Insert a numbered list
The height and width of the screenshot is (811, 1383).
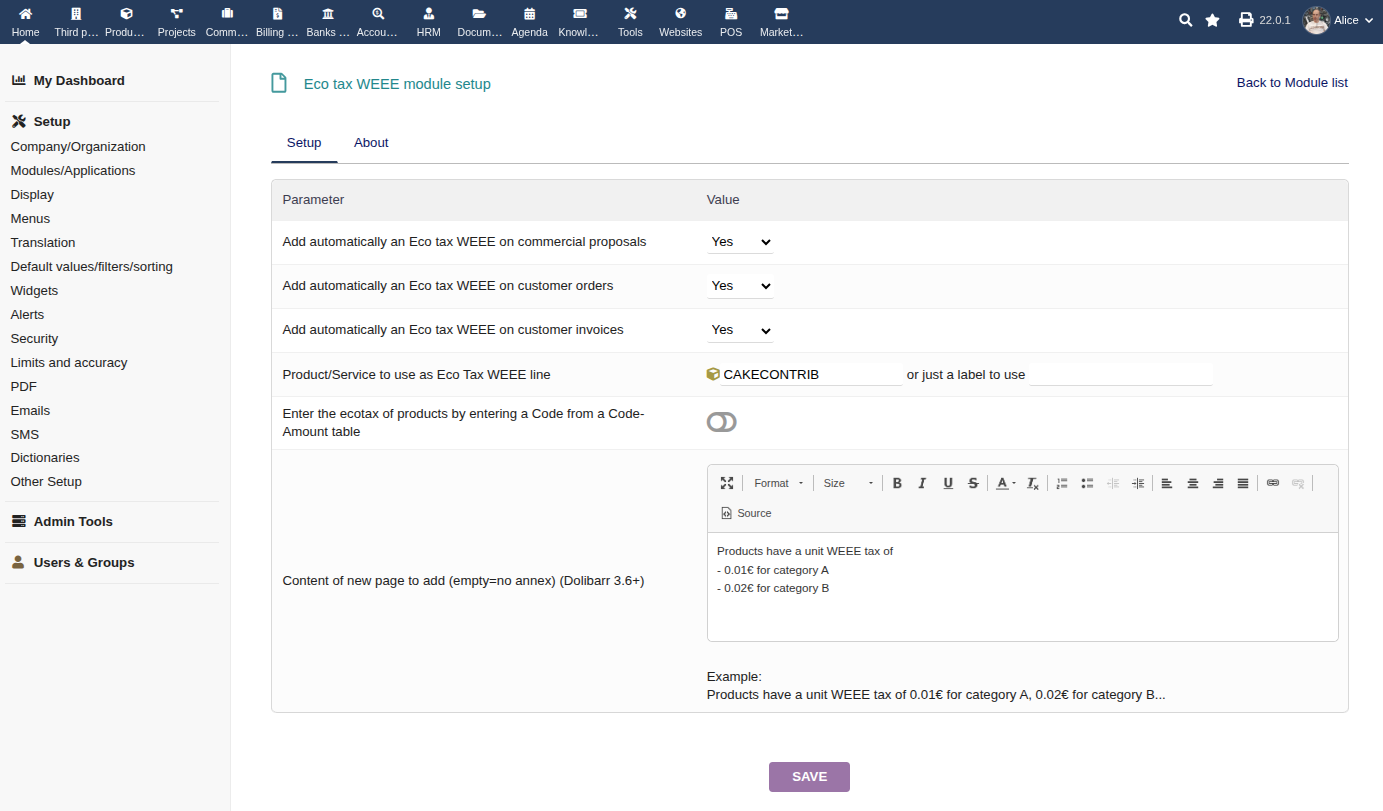(x=1062, y=483)
